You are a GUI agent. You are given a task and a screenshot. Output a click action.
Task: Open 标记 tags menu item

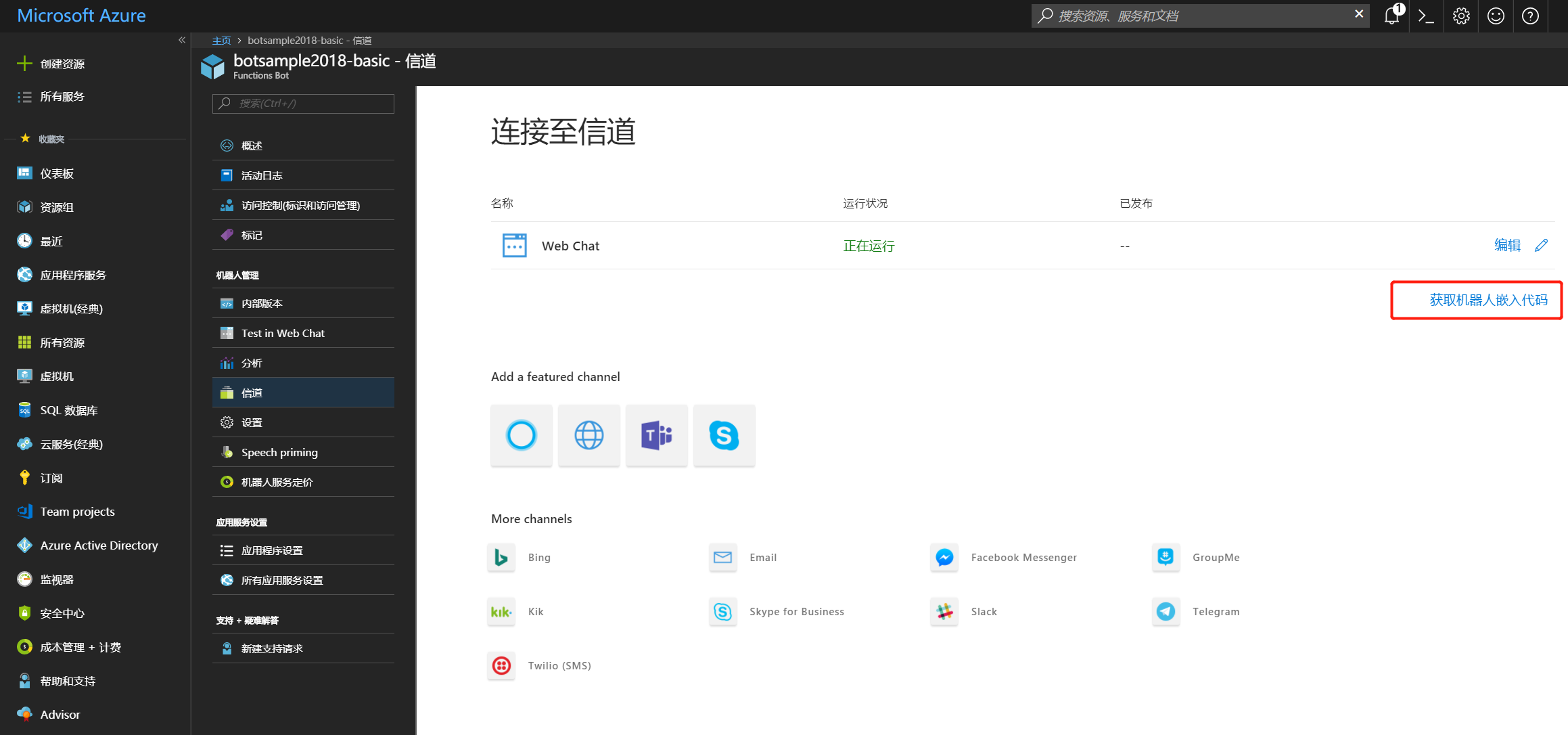303,235
